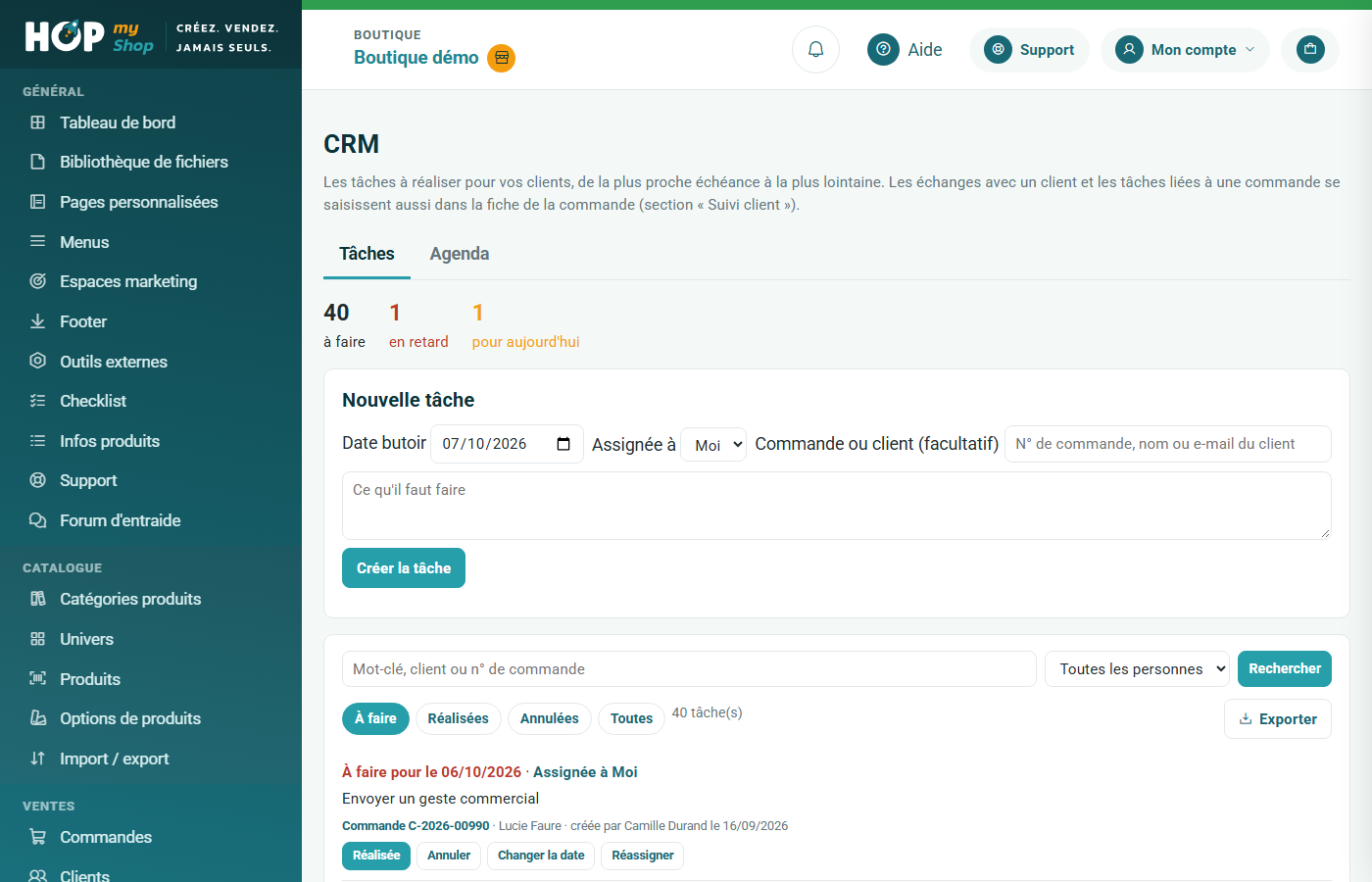The height and width of the screenshot is (882, 1372).
Task: Click the Rechercher button
Action: [1285, 668]
